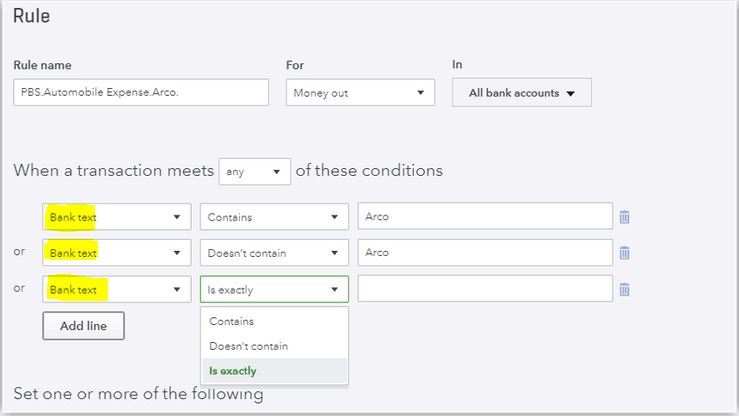Screen dimensions: 739x416
Task: Focus the first condition value field containing Arco
Action: coord(485,216)
